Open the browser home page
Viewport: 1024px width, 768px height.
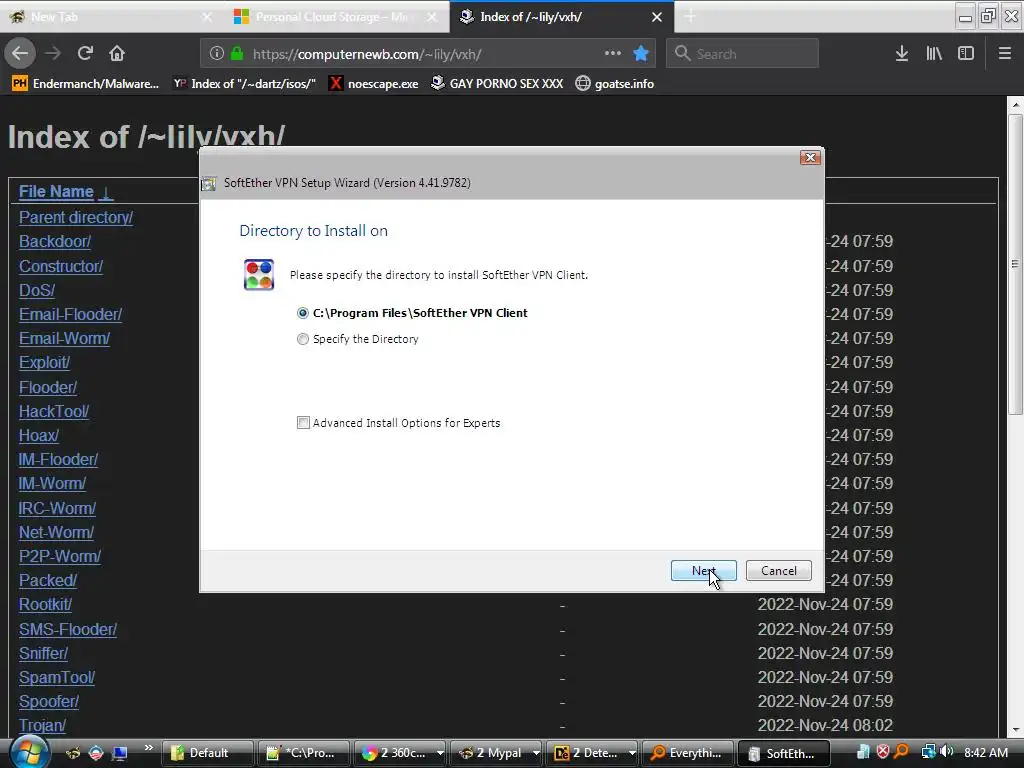click(117, 54)
